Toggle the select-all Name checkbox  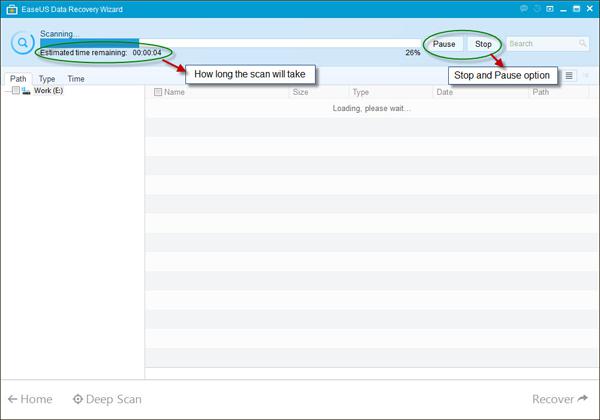coord(157,92)
